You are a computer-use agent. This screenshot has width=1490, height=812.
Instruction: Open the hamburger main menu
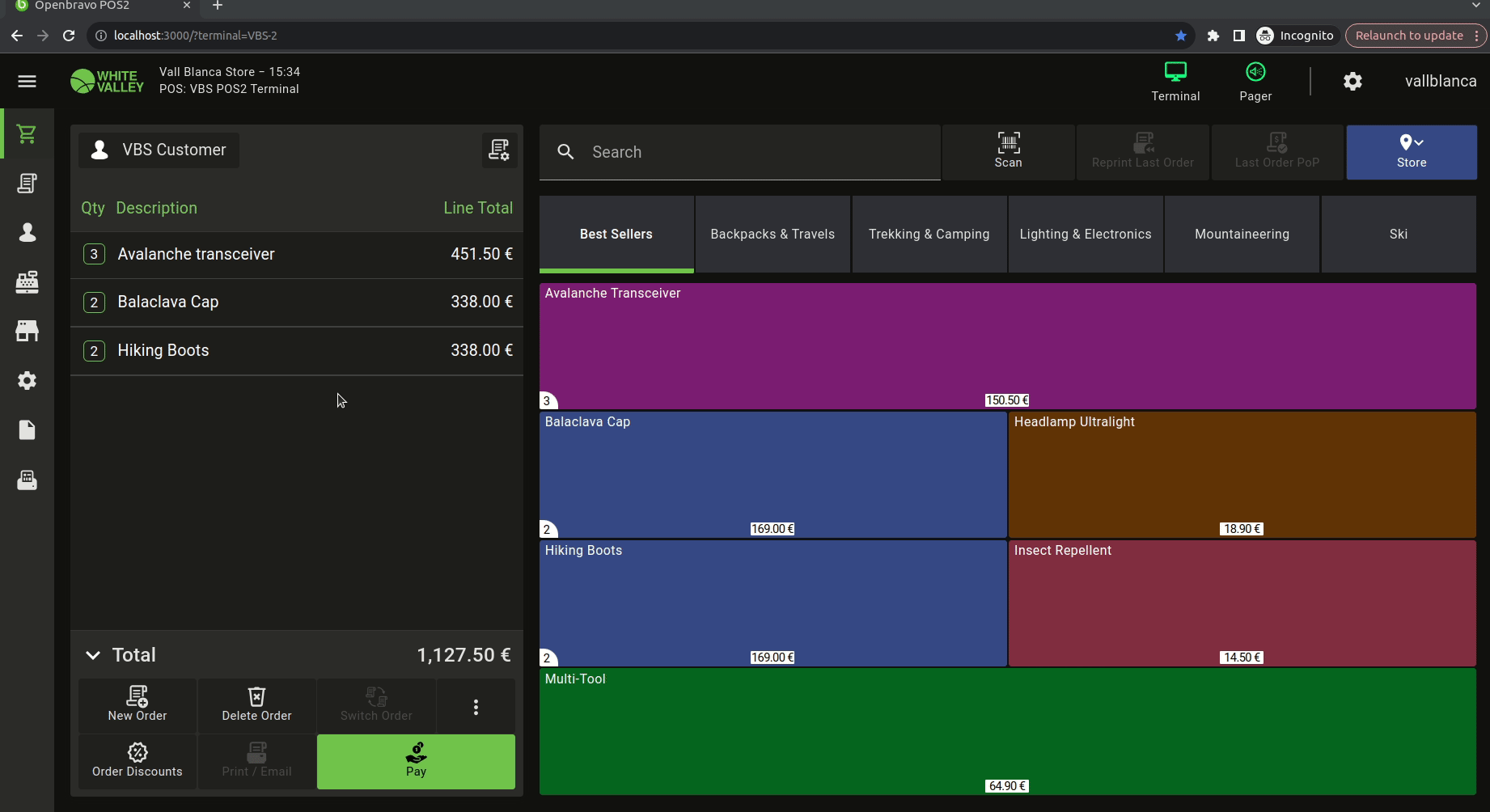(27, 81)
